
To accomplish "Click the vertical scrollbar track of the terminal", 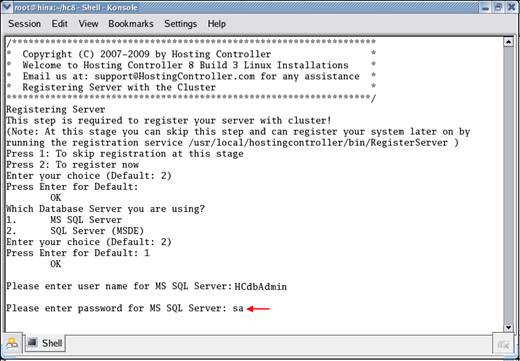I will coord(508,185).
